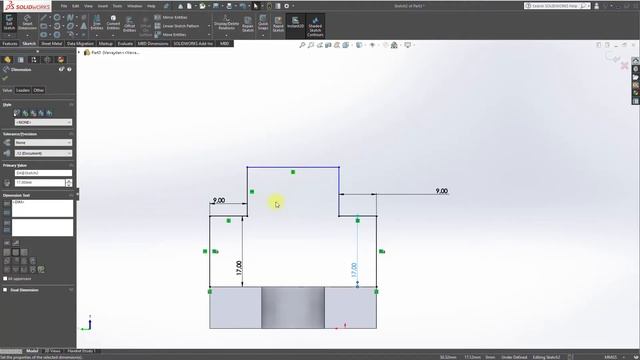Open the FeatureManager Design Tree panel tab
This screenshot has width=640, height=360.
coord(7,60)
